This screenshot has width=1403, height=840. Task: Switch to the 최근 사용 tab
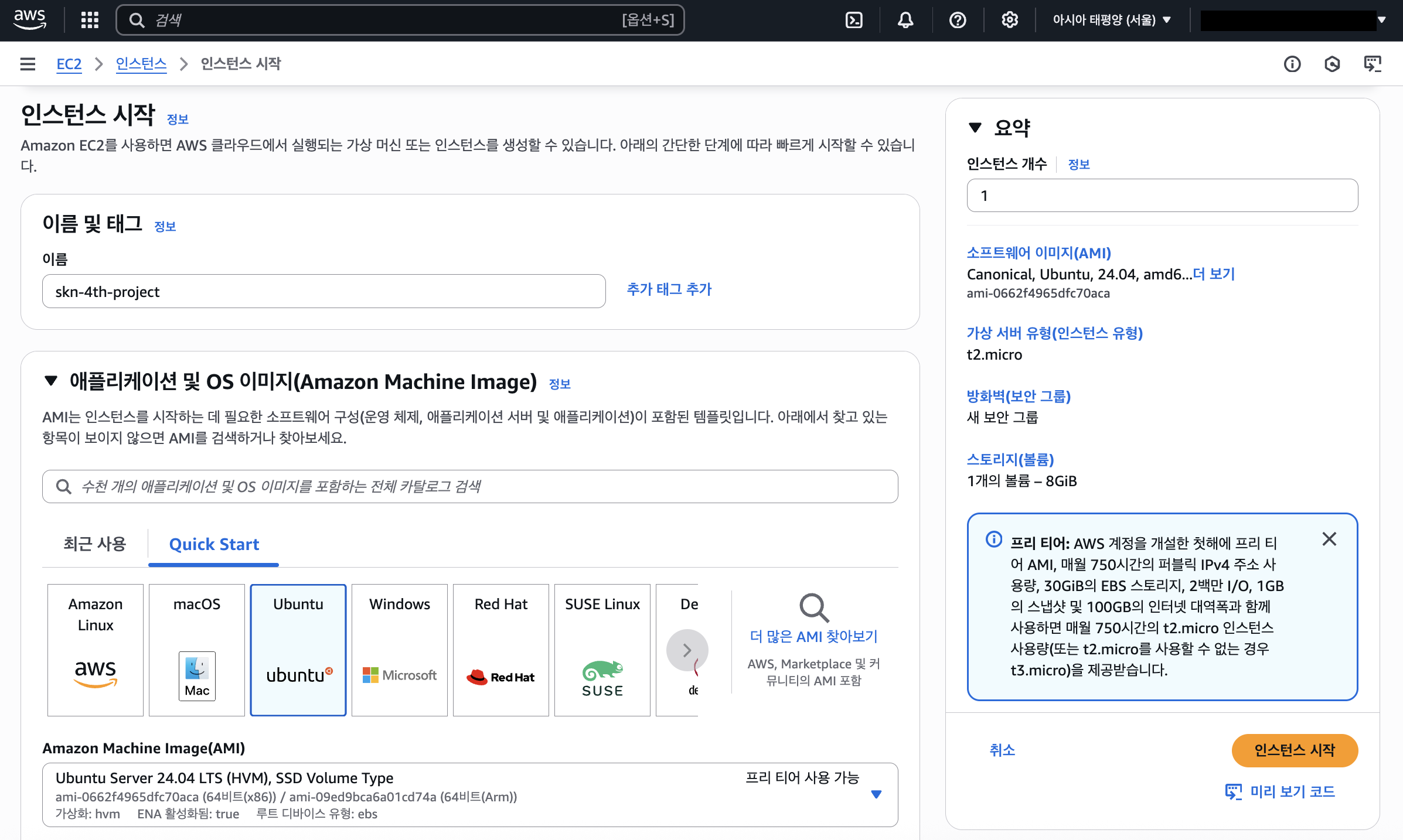(95, 544)
